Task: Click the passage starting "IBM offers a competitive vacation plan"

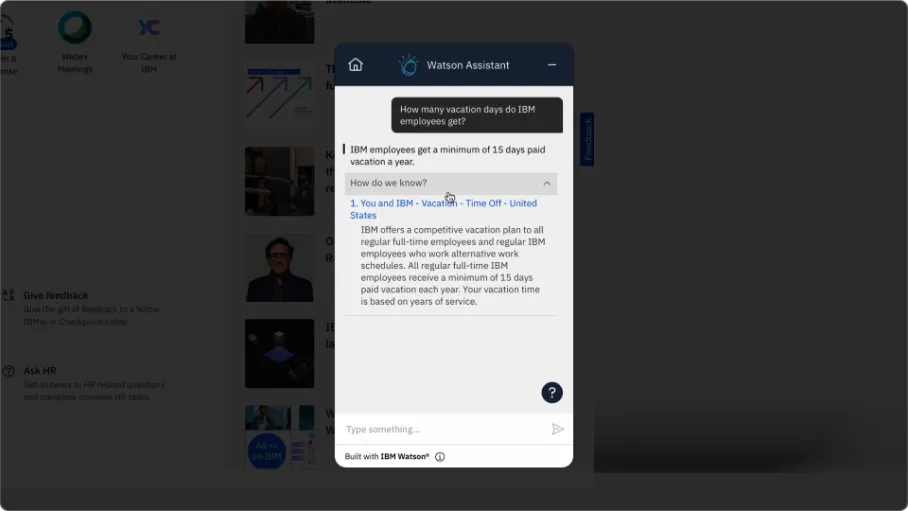Action: pos(453,265)
